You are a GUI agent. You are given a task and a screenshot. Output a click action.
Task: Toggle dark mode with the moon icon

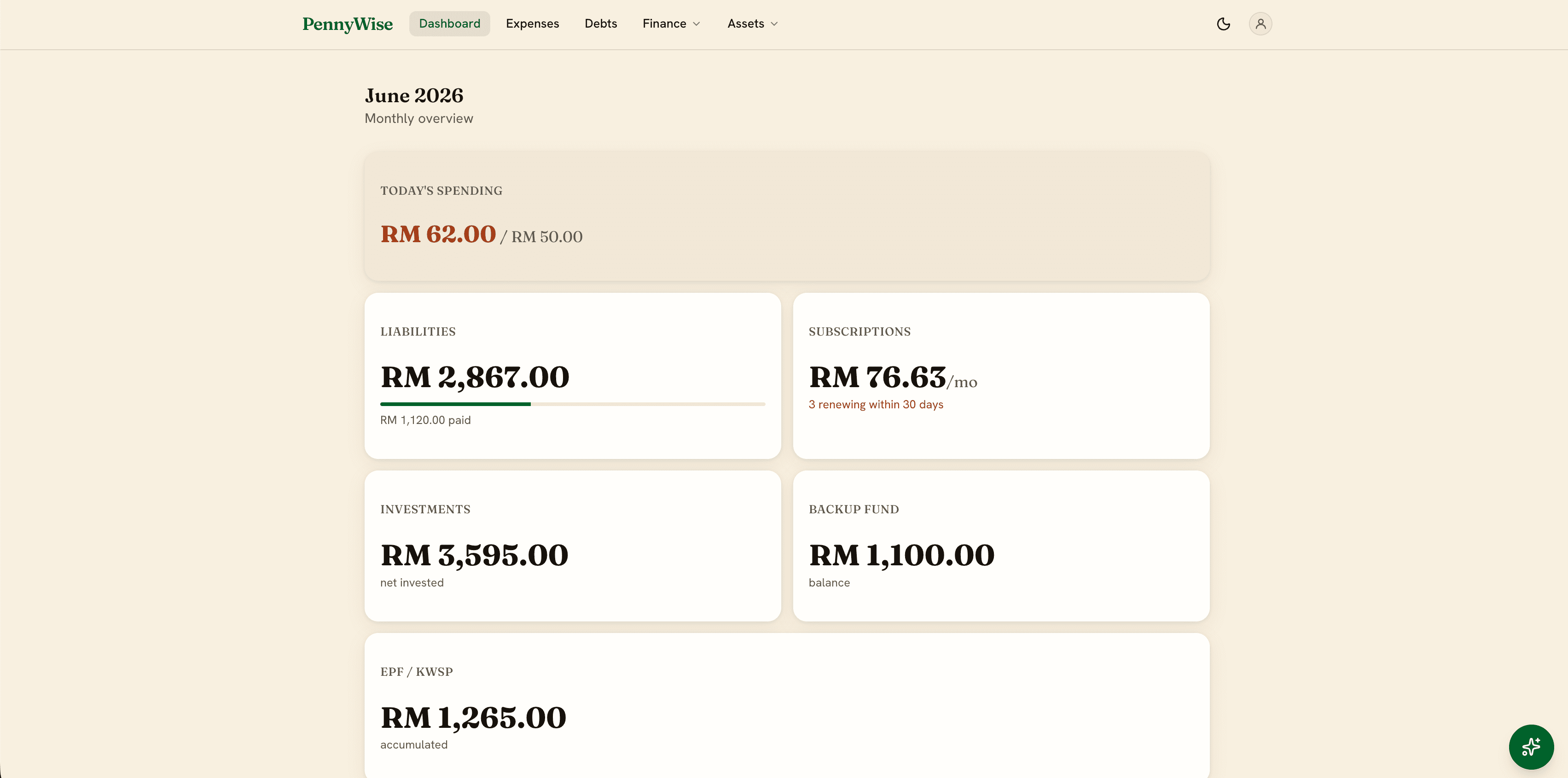click(x=1223, y=24)
